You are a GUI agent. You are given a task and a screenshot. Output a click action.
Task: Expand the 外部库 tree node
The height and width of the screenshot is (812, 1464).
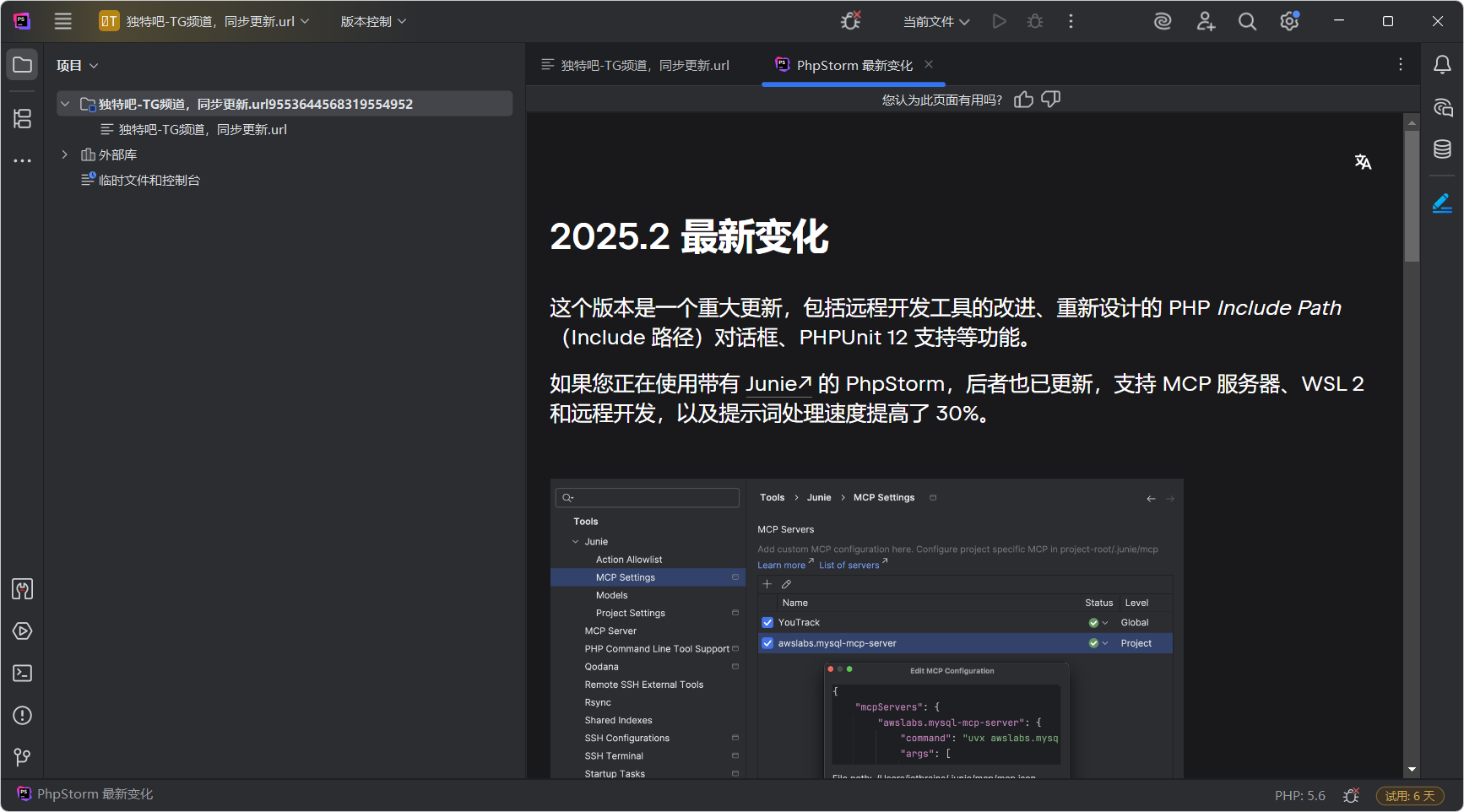coord(65,154)
